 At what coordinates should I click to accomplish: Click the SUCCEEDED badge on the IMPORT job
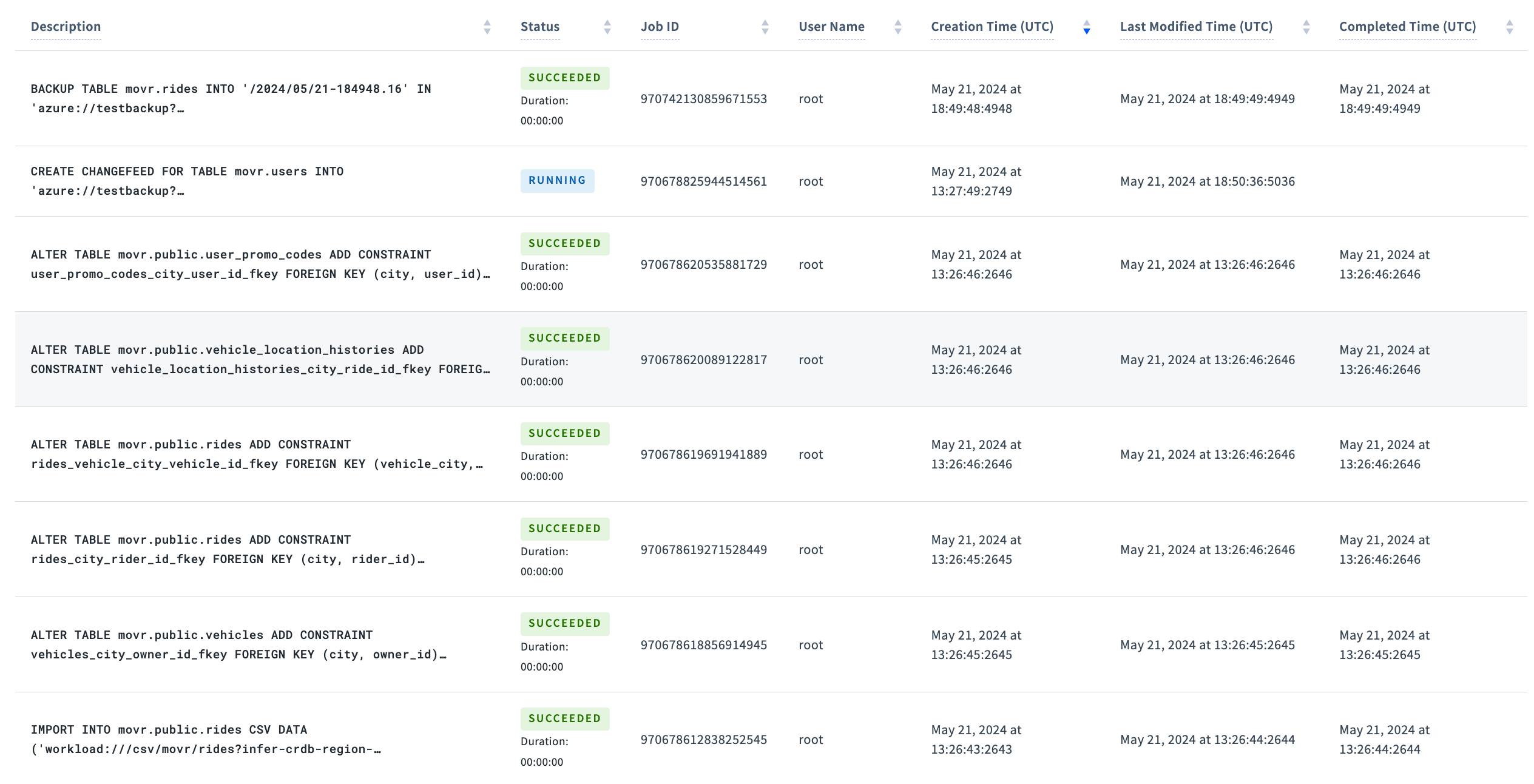pyautogui.click(x=564, y=718)
